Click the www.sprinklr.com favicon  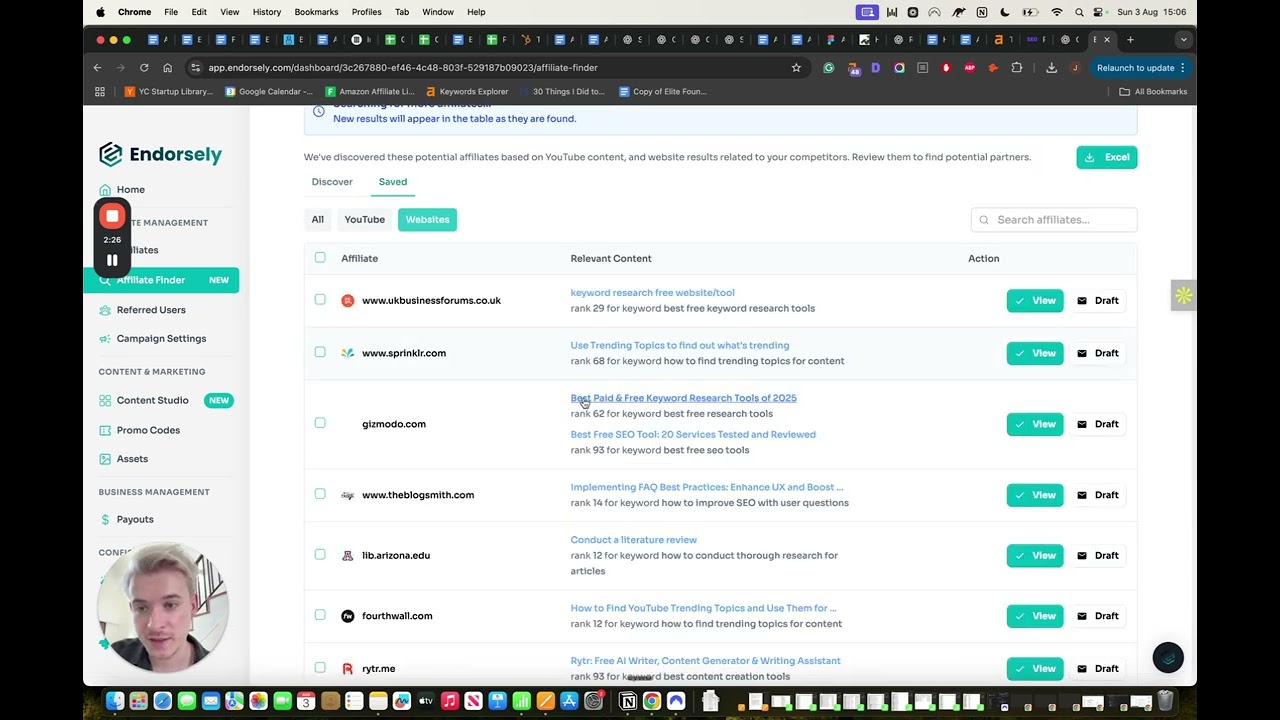347,353
